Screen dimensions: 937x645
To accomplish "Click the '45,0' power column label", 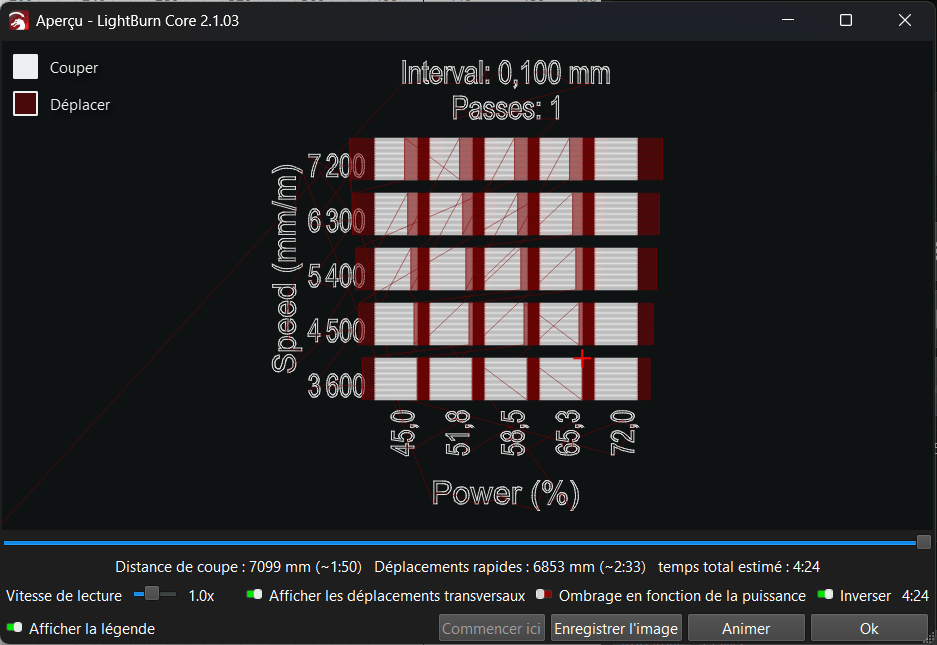I will coord(403,433).
